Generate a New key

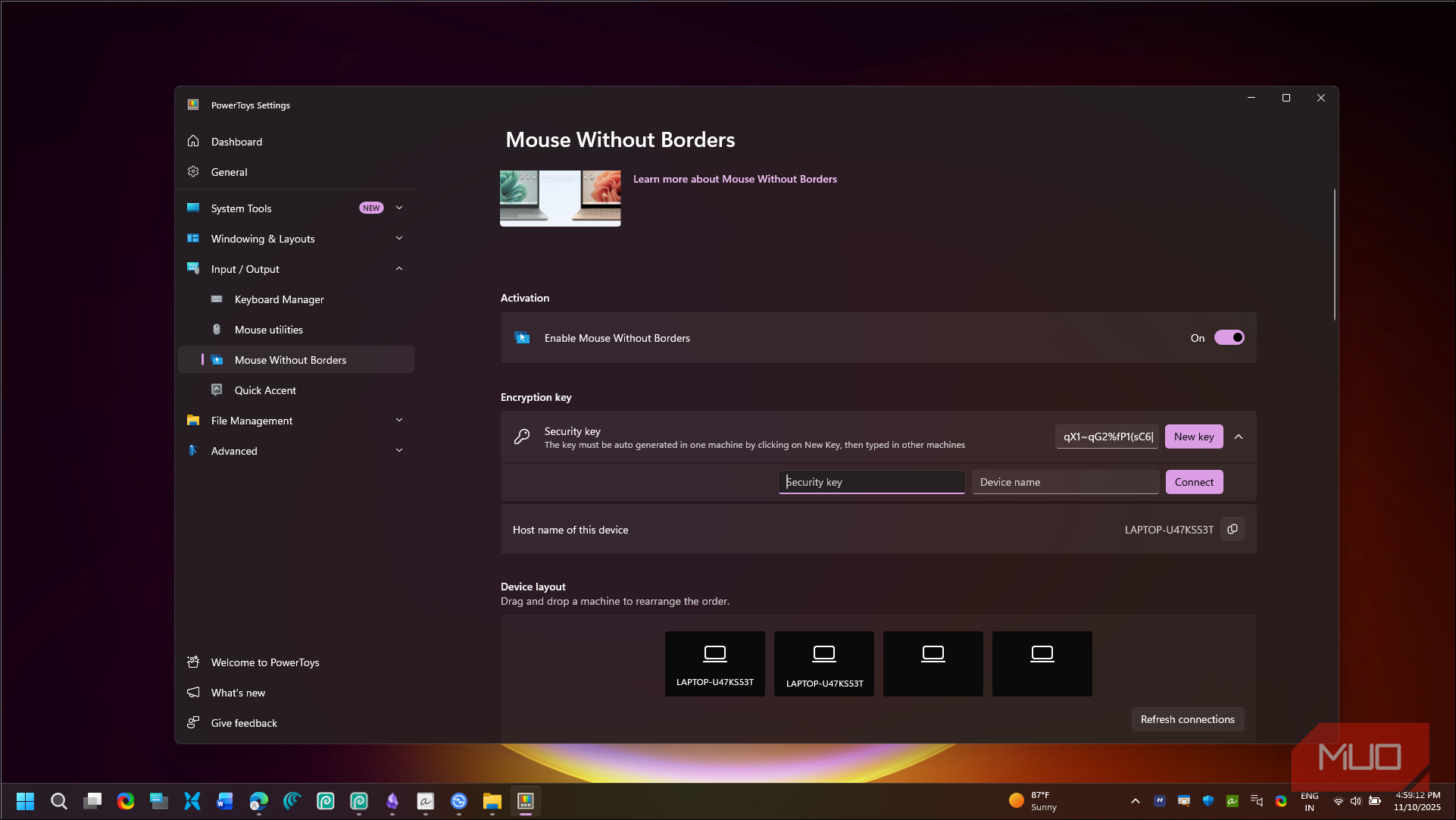[1194, 437]
